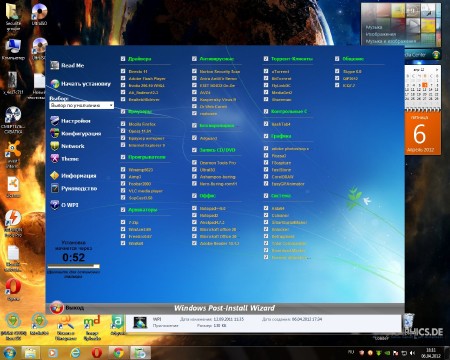Click Музыка in the Media Center gadget

click(374, 27)
